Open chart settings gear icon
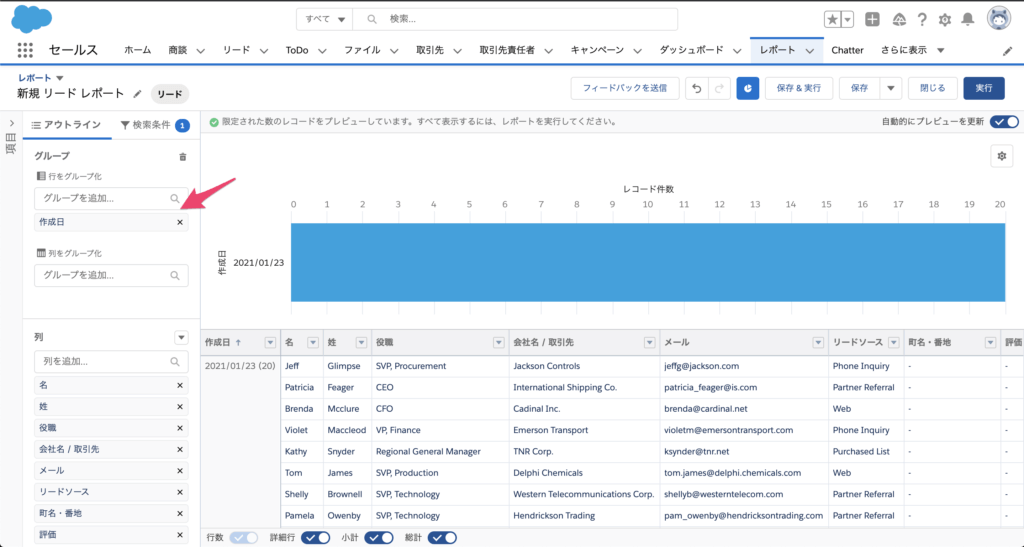This screenshot has width=1024, height=547. point(1002,155)
